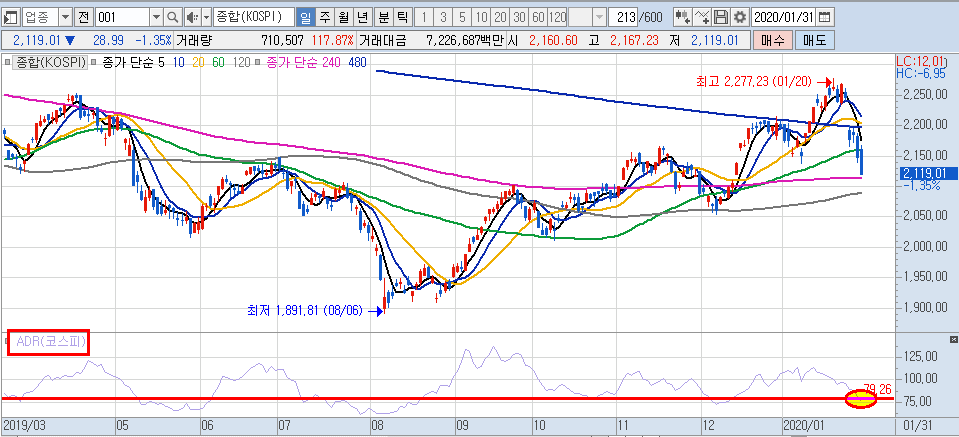Select the 틱 tick chart tab
Image resolution: width=959 pixels, height=437 pixels.
(402, 17)
